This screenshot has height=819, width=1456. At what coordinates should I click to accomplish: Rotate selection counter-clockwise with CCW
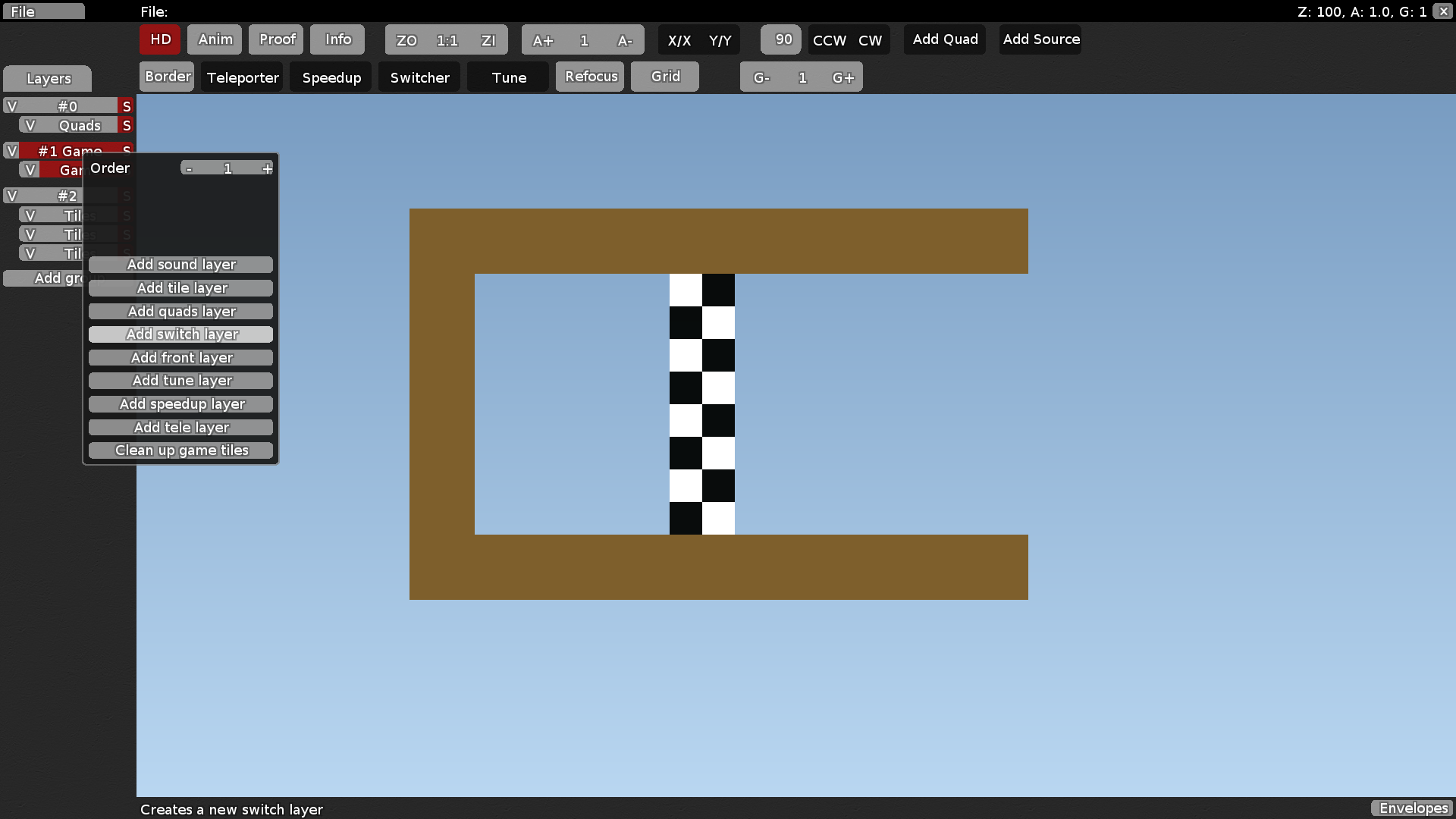[x=828, y=40]
